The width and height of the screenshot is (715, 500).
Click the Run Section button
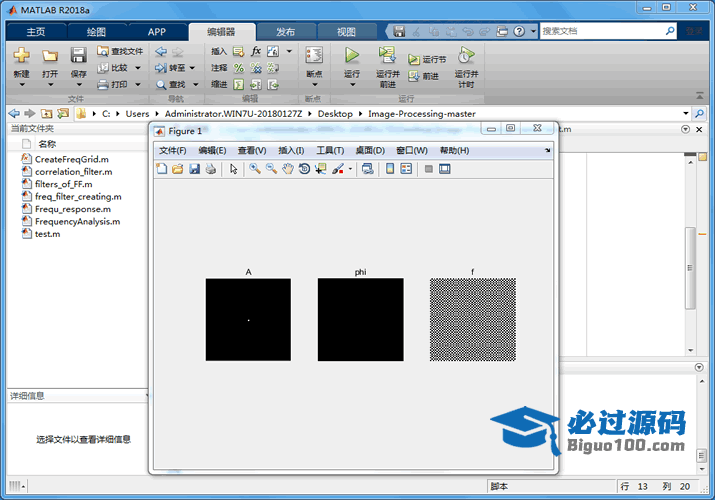point(427,60)
